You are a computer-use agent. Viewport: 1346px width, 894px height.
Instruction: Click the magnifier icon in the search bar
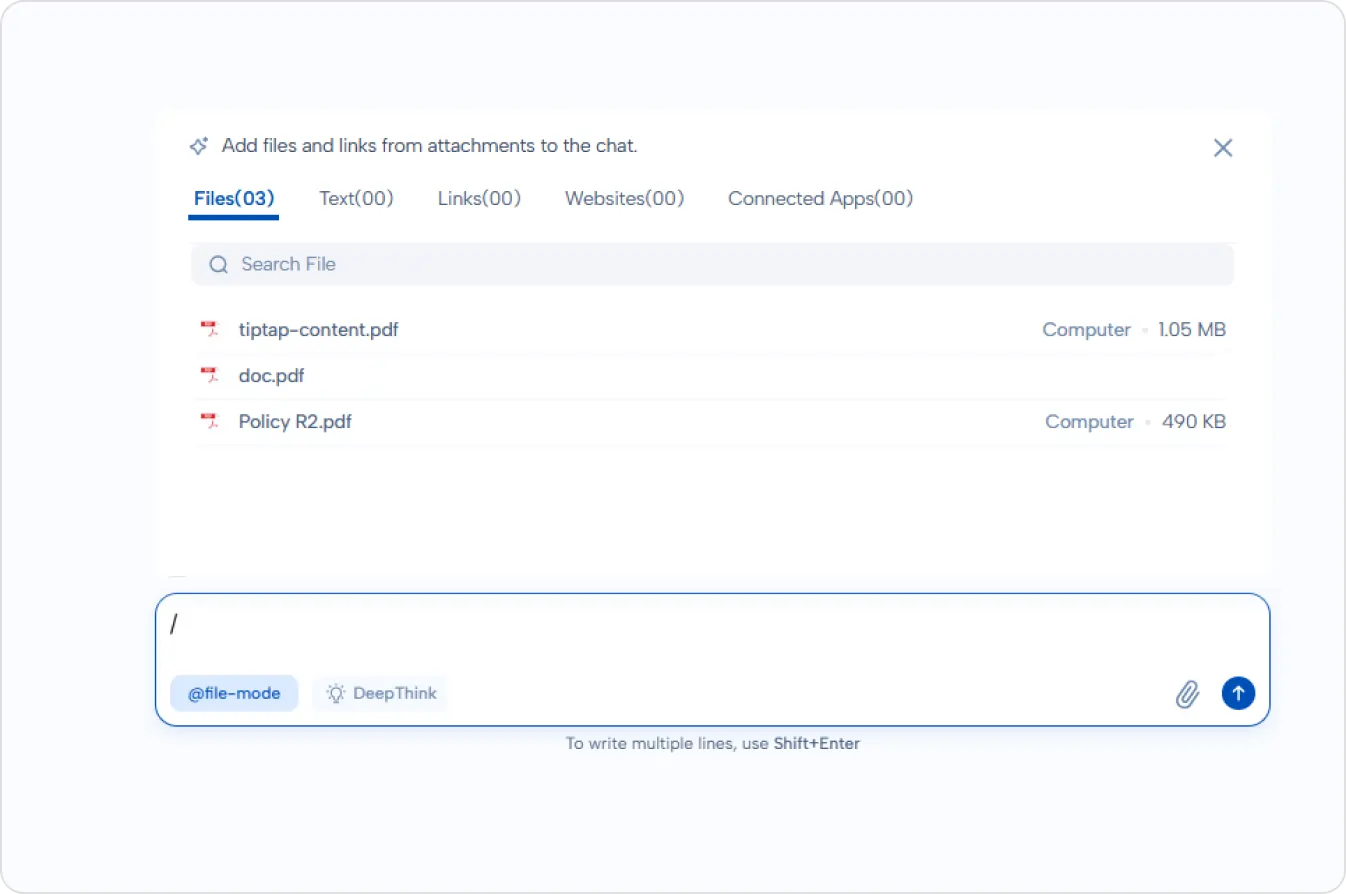[218, 264]
